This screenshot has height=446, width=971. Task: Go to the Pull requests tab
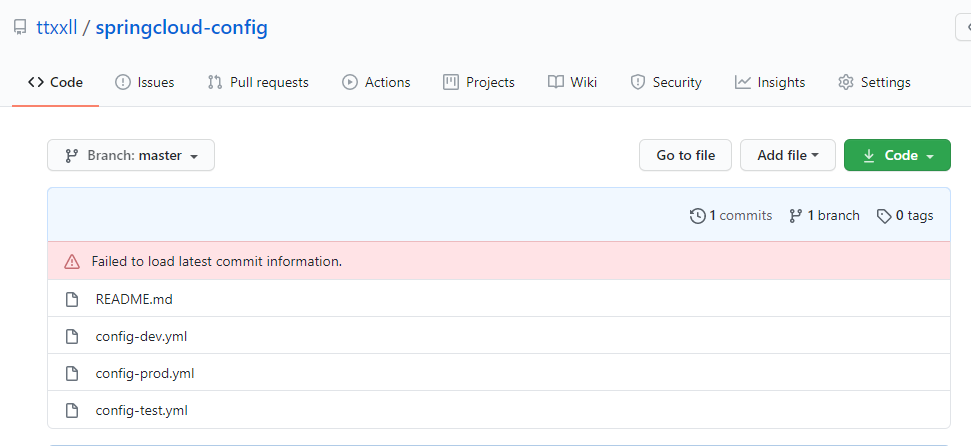[x=258, y=82]
